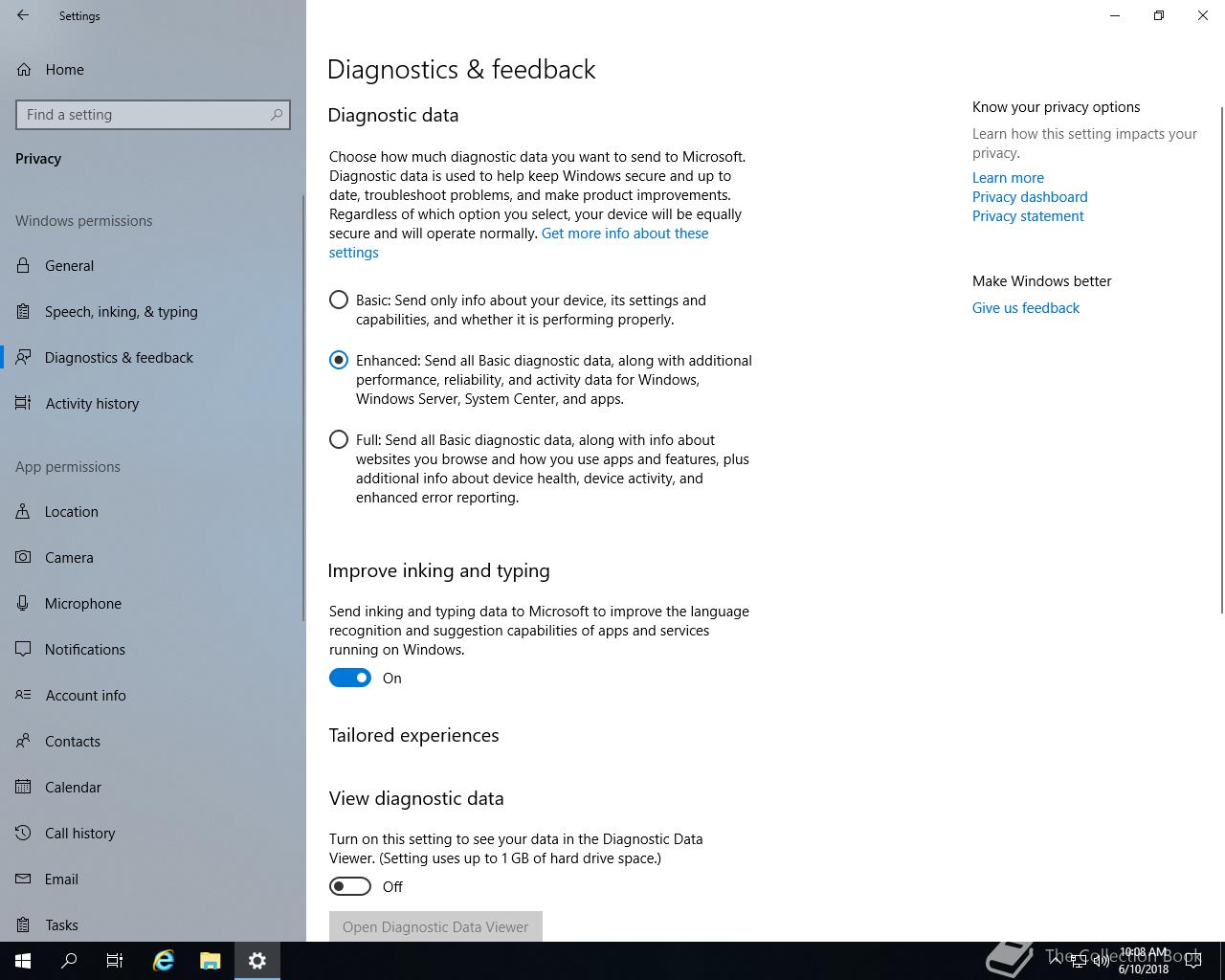The height and width of the screenshot is (980, 1225).
Task: Turn on View diagnostic data toggle
Action: [350, 886]
